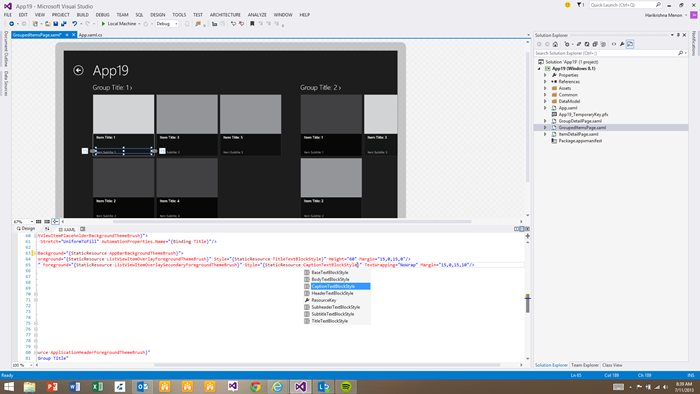Switch to the Team Explorer tab

click(585, 365)
